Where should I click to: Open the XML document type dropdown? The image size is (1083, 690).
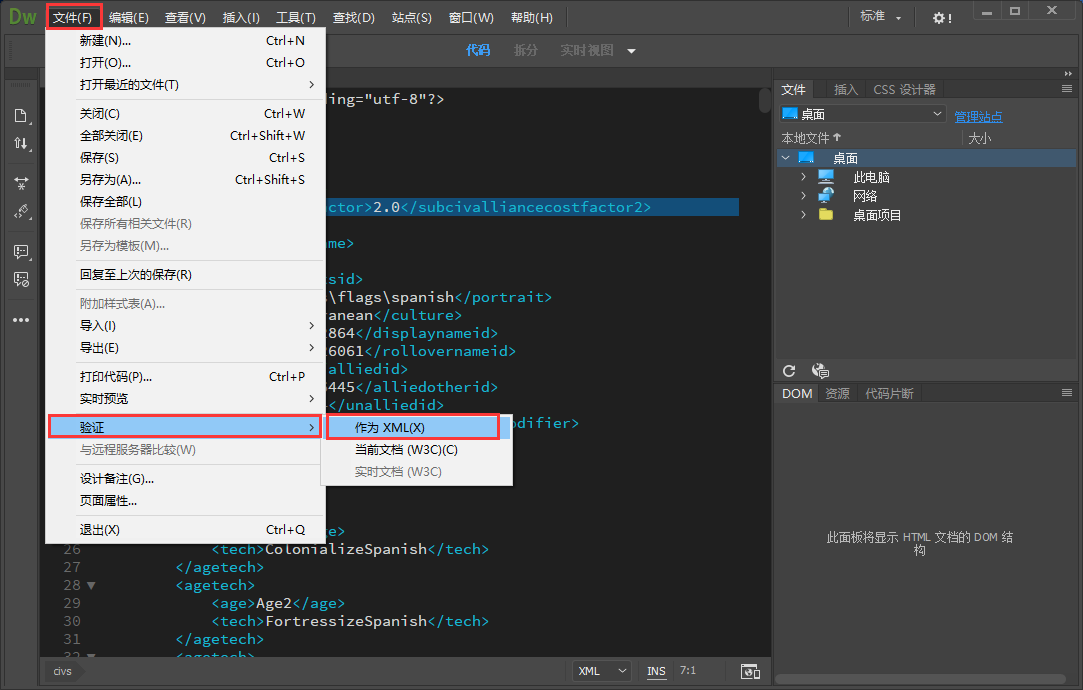602,671
